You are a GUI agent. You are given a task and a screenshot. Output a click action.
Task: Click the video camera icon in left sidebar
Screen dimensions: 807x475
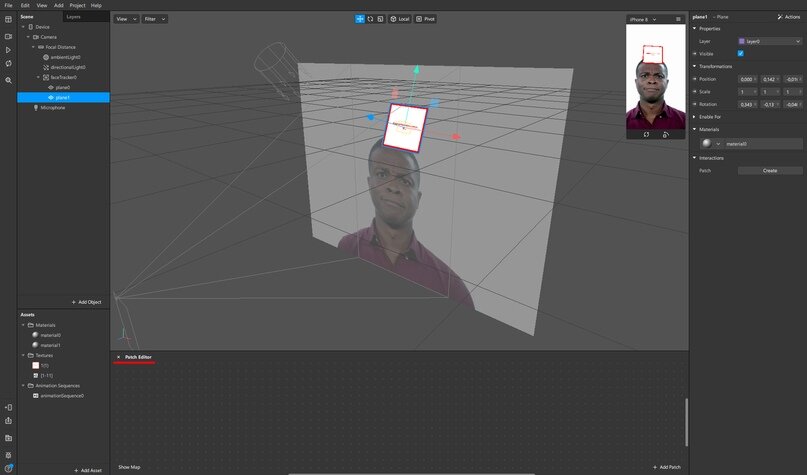coord(8,37)
